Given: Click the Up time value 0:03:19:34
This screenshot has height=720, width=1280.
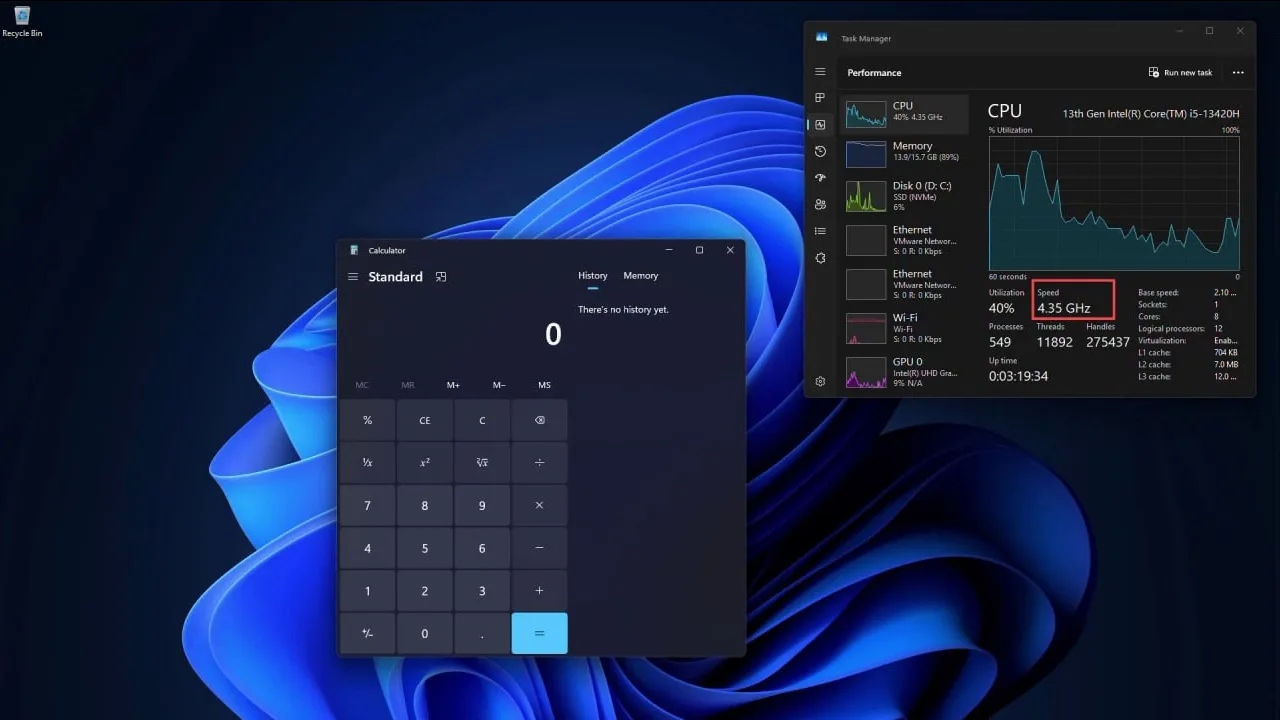Looking at the screenshot, I should pos(1018,376).
